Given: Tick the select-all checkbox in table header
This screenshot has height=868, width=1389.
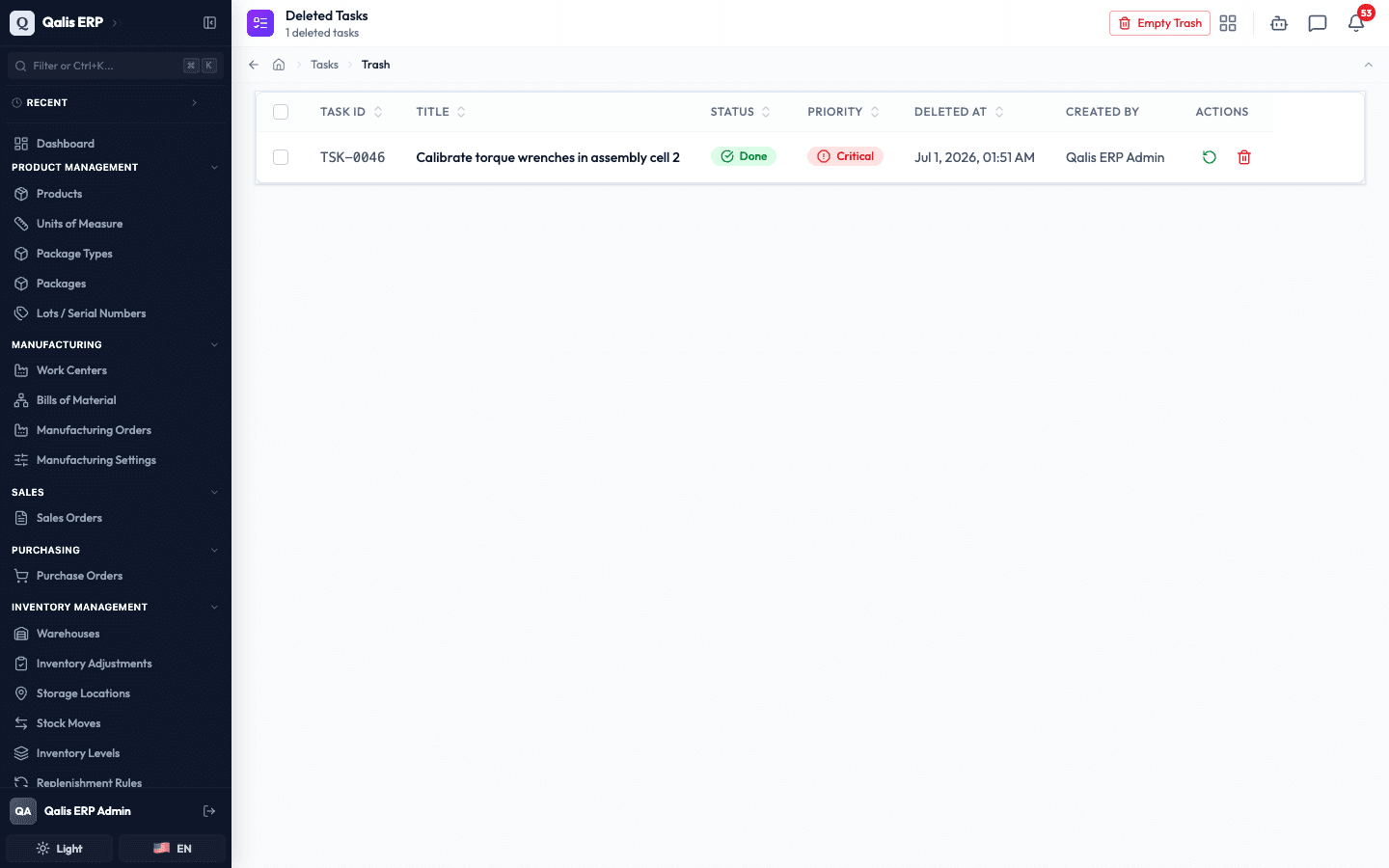Looking at the screenshot, I should (281, 112).
